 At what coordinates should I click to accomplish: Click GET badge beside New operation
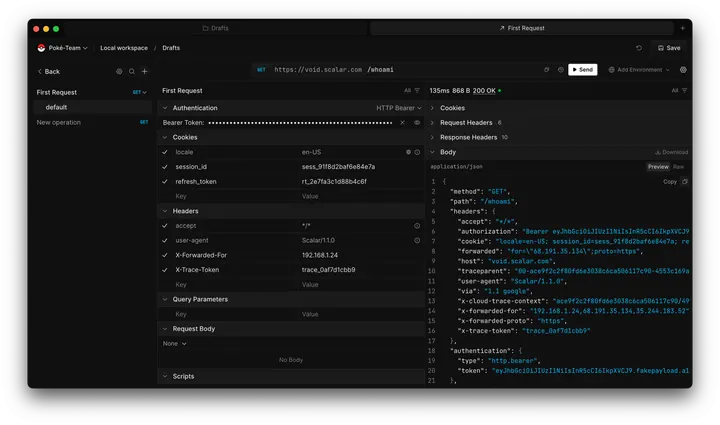point(144,122)
